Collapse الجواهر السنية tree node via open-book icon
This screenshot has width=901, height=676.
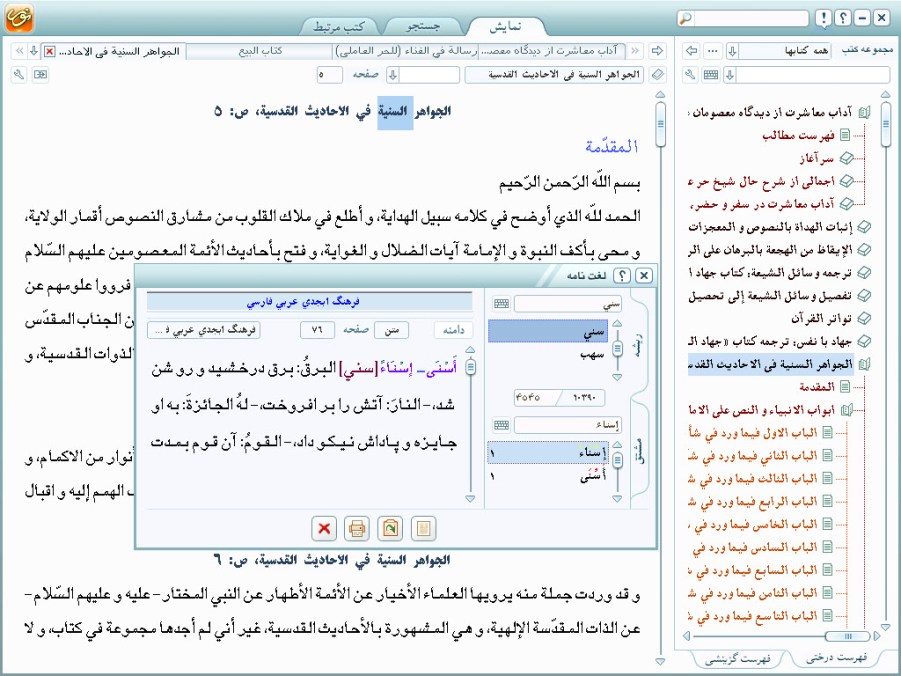click(864, 364)
